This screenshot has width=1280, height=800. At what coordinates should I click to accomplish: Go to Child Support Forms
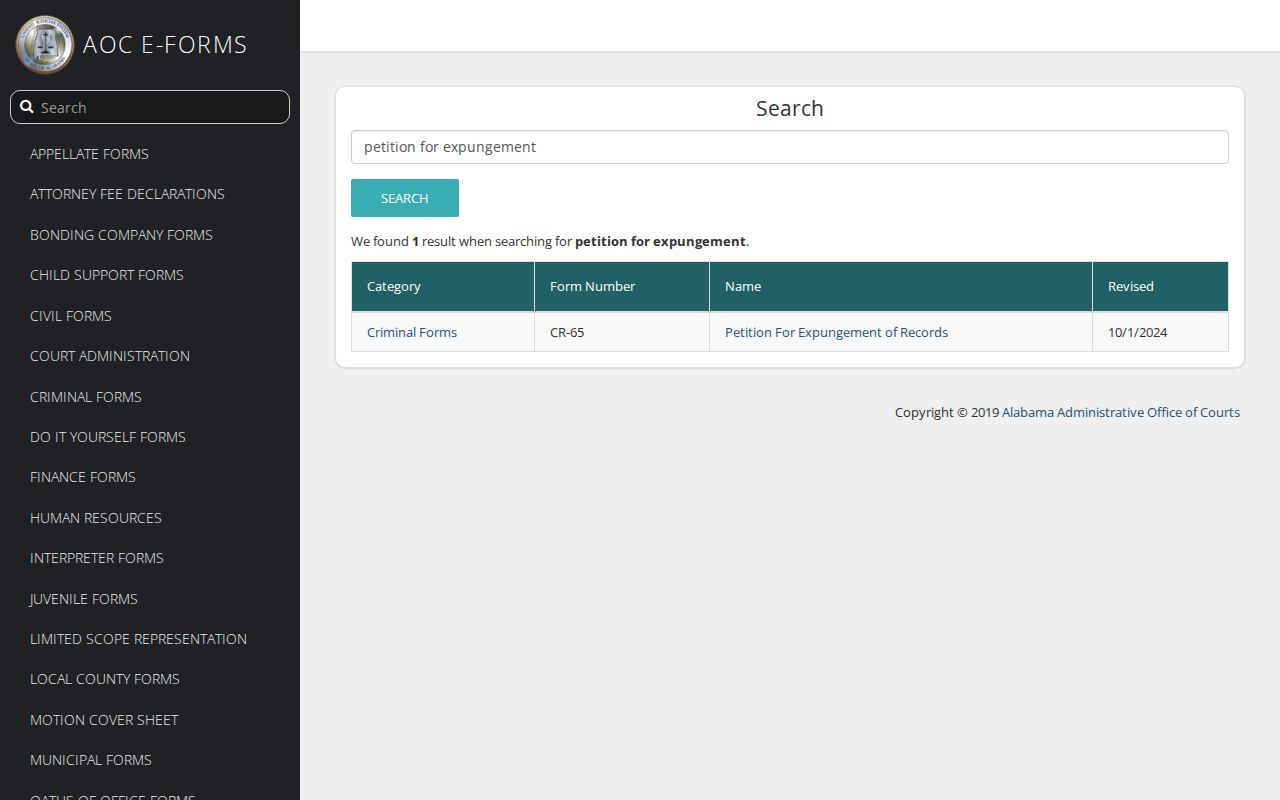(x=107, y=275)
